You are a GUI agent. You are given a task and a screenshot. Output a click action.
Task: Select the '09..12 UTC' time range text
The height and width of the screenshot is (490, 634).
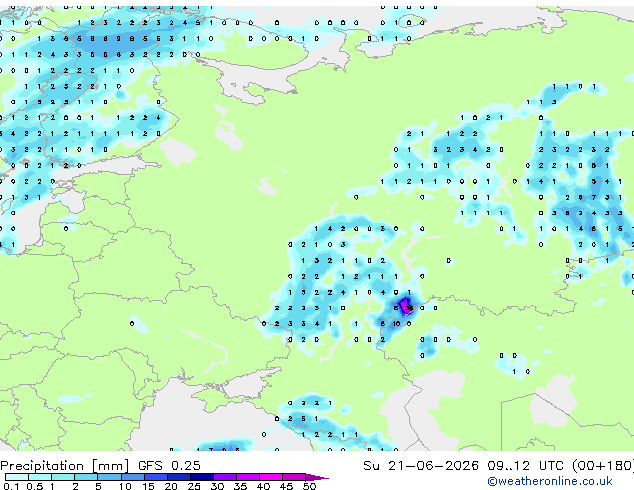click(525, 466)
